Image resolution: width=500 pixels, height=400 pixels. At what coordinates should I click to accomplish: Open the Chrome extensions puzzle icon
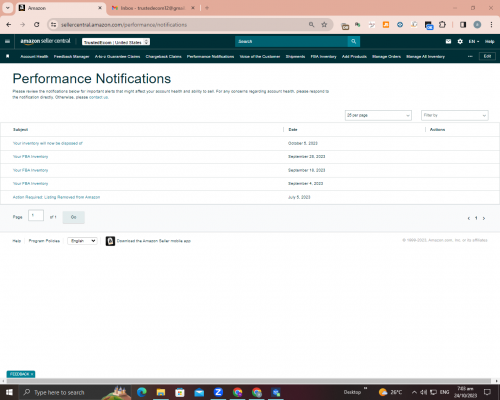442,25
